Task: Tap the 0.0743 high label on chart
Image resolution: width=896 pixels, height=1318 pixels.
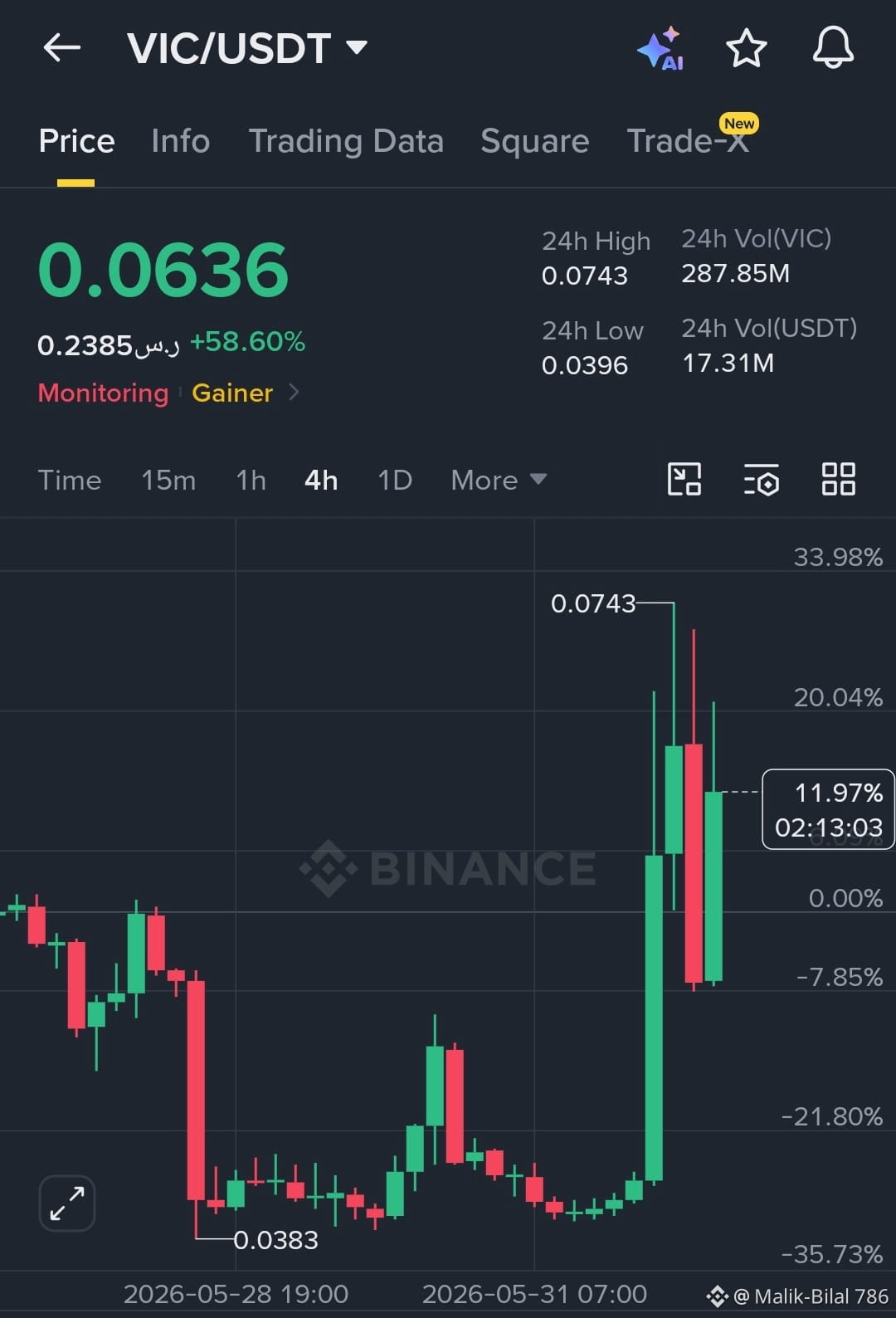Action: pyautogui.click(x=593, y=603)
